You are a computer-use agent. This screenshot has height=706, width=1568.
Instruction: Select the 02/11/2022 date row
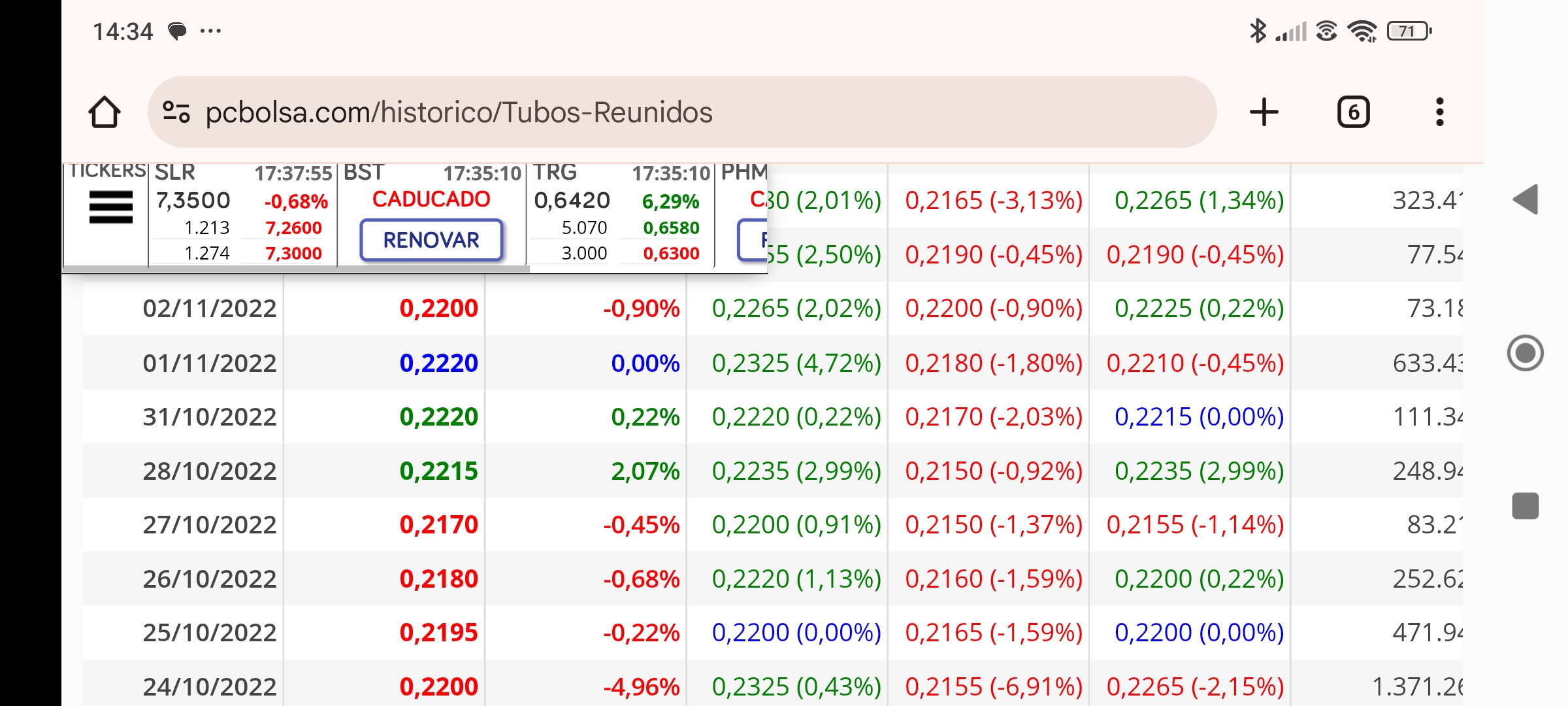tap(772, 308)
